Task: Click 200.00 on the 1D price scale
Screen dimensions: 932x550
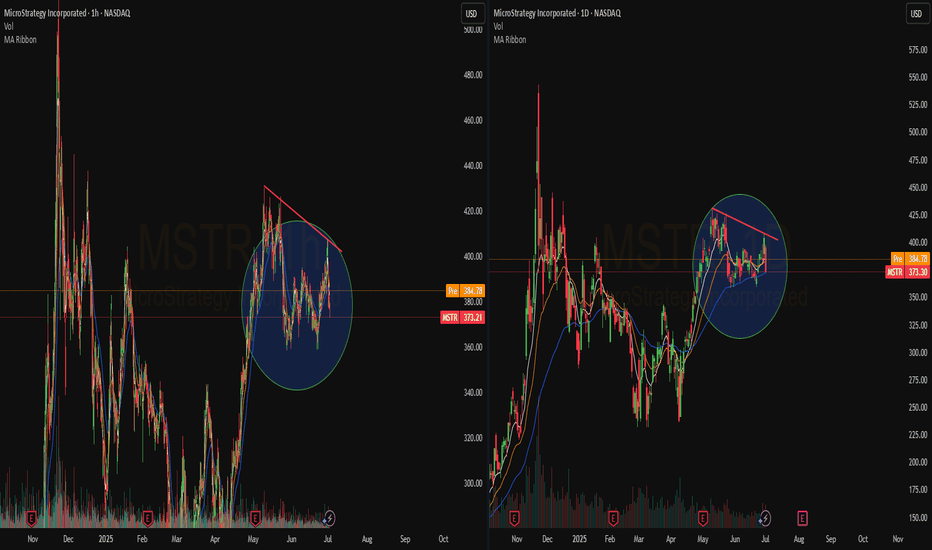Action: coord(918,462)
